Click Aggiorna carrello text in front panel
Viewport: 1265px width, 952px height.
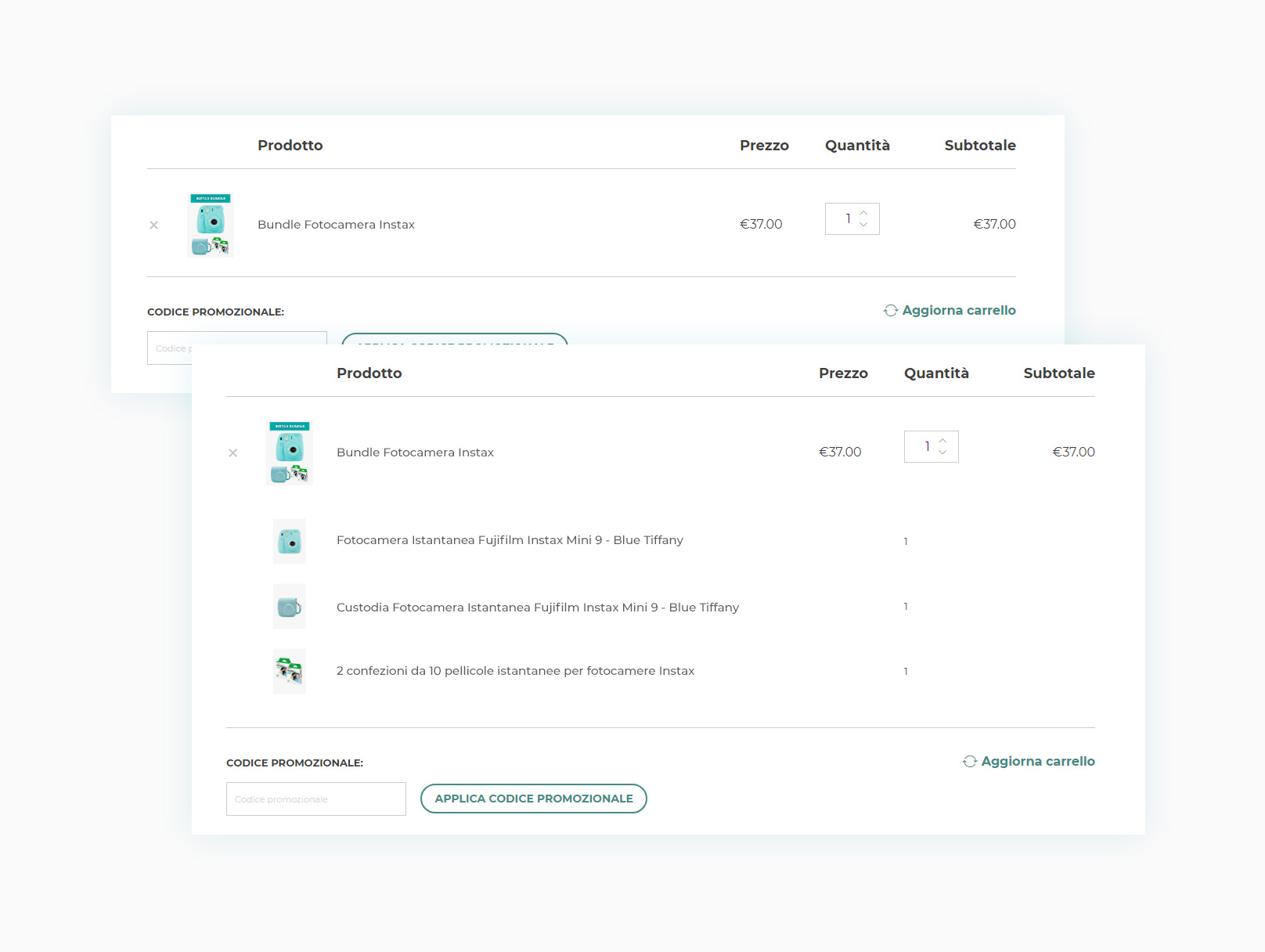click(1037, 761)
